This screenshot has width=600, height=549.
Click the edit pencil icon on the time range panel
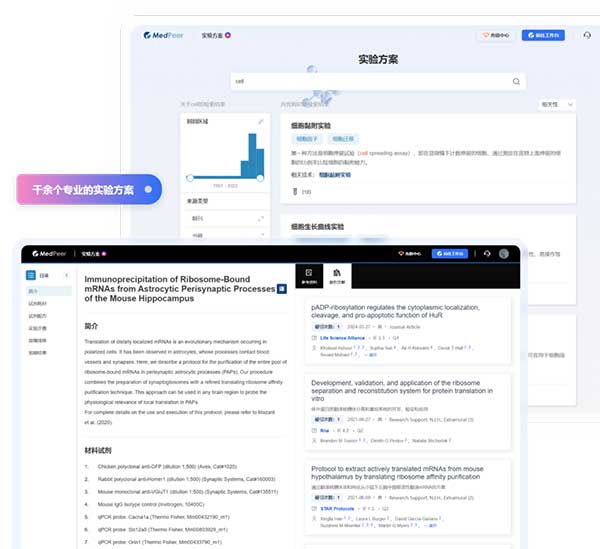tap(261, 122)
